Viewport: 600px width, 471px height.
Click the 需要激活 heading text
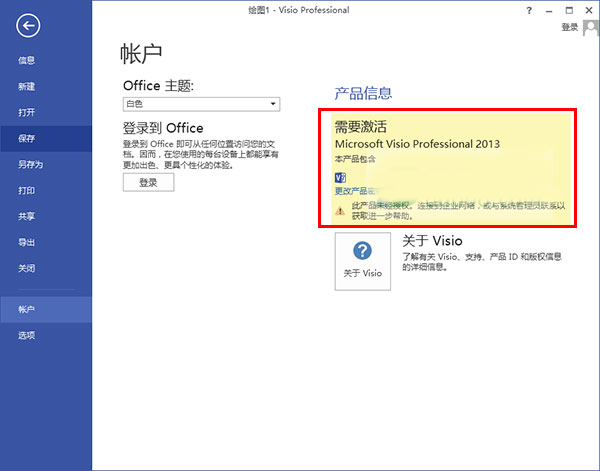click(360, 127)
